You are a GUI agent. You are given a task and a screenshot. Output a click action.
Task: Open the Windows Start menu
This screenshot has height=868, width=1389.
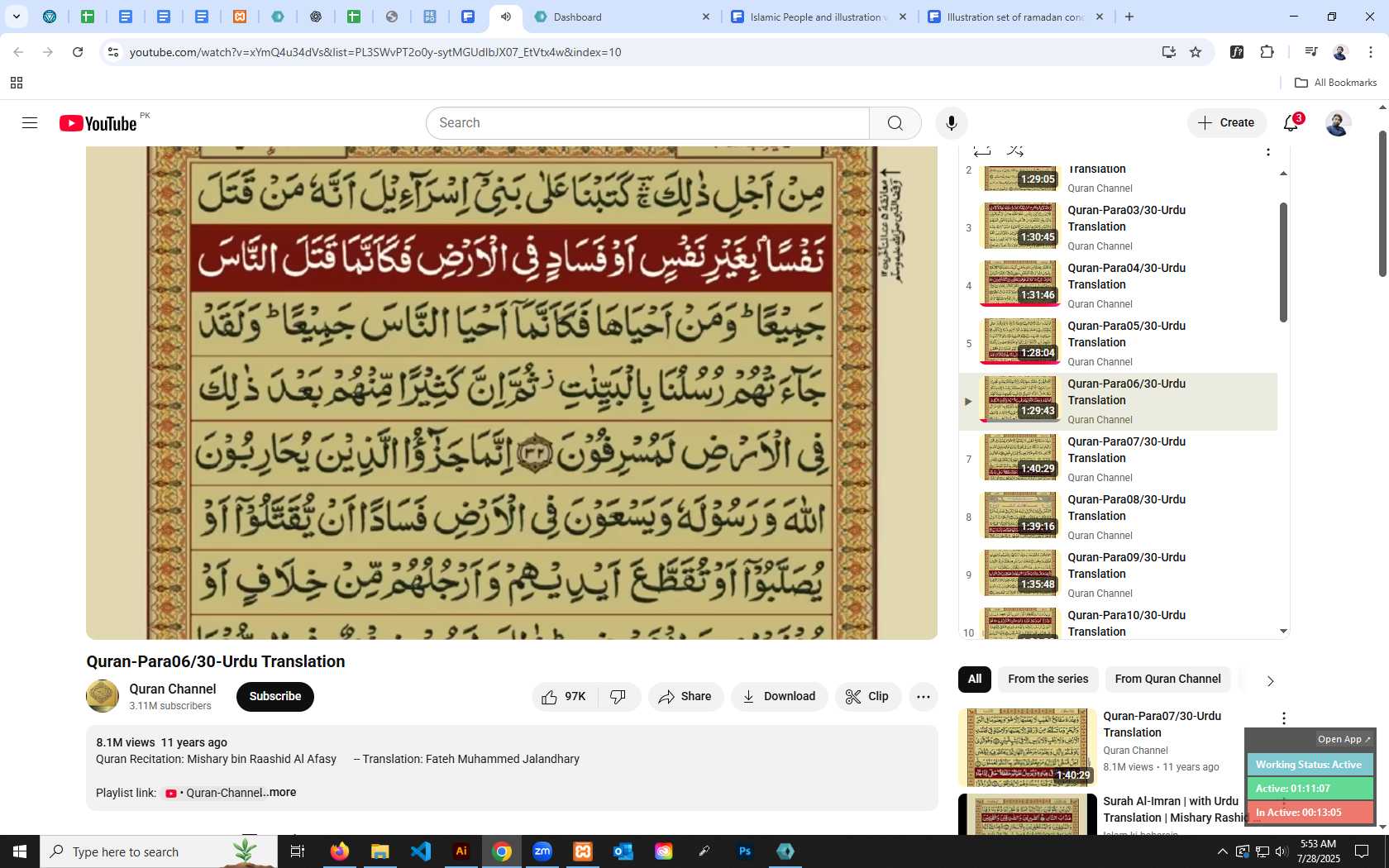point(20,851)
